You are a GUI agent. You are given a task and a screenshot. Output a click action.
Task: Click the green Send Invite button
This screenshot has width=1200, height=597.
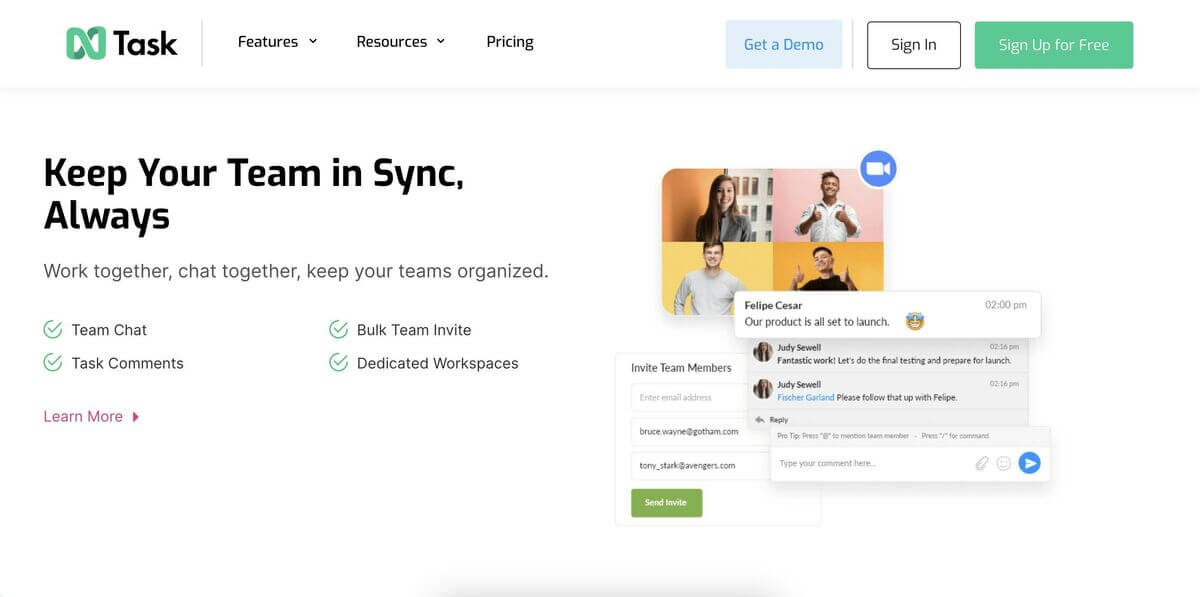coord(666,502)
